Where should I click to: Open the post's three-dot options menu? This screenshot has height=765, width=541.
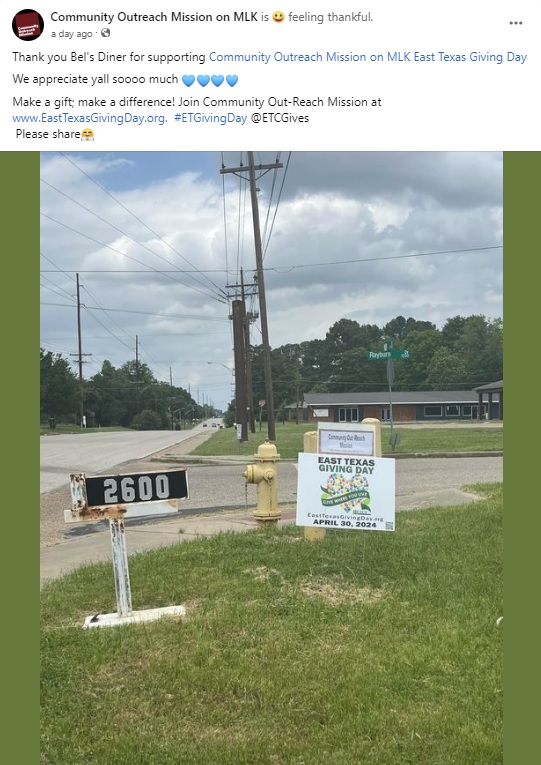click(516, 23)
